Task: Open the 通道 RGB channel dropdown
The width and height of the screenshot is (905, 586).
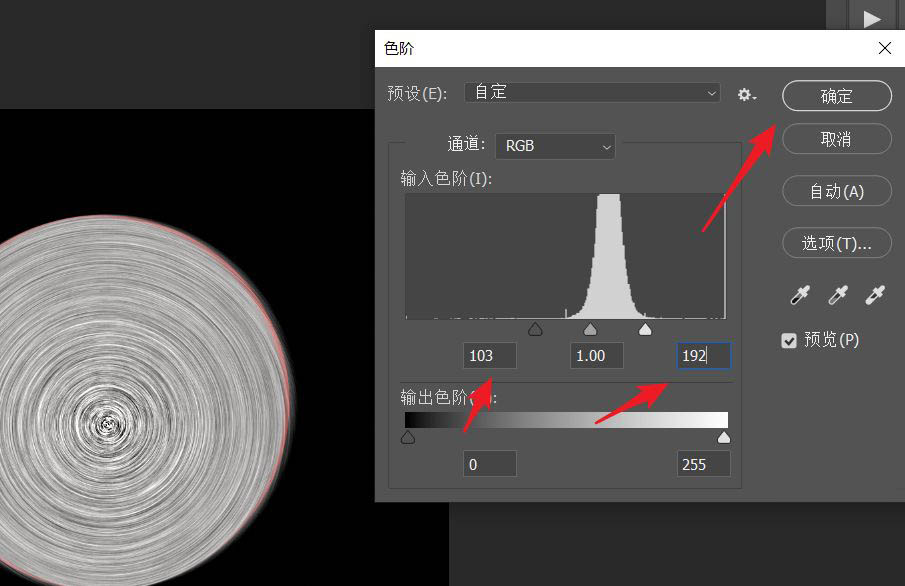Action: (555, 146)
